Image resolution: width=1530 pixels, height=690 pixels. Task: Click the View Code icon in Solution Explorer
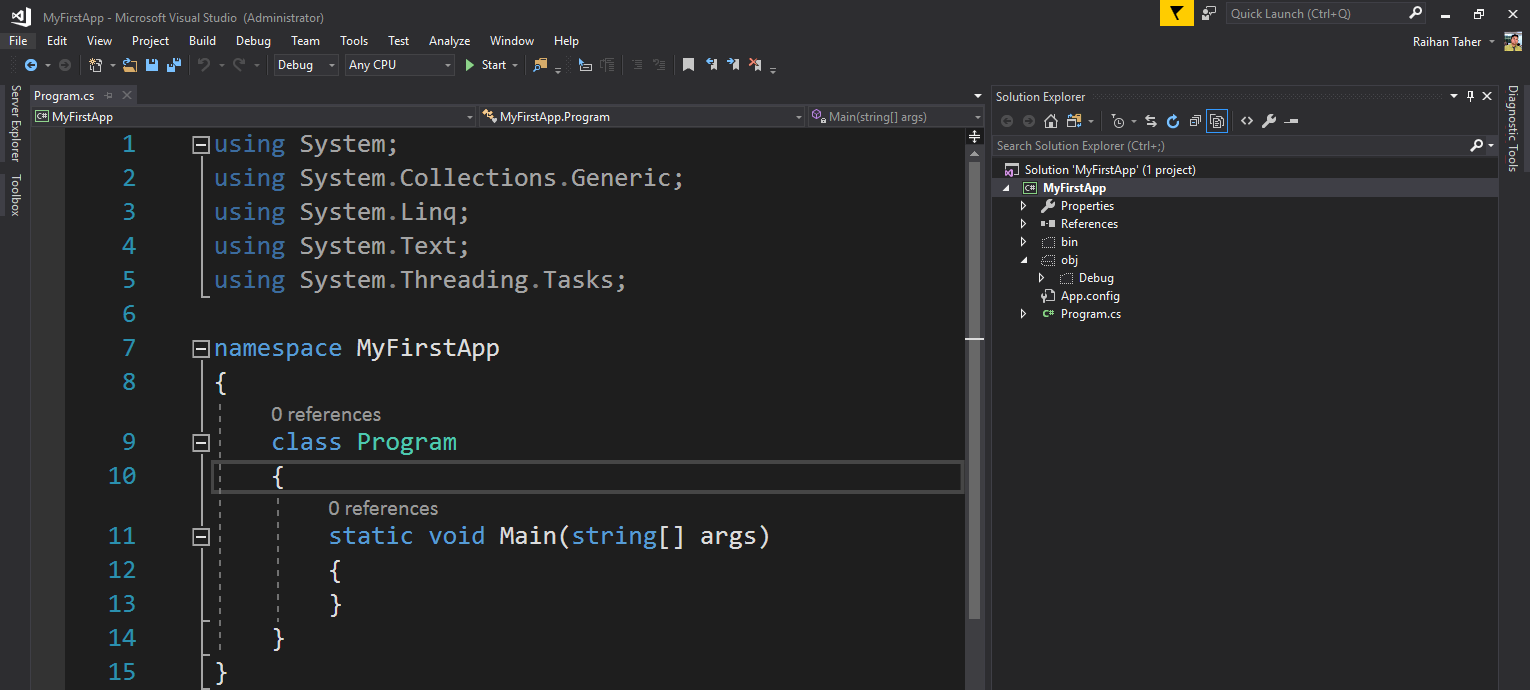click(1247, 121)
